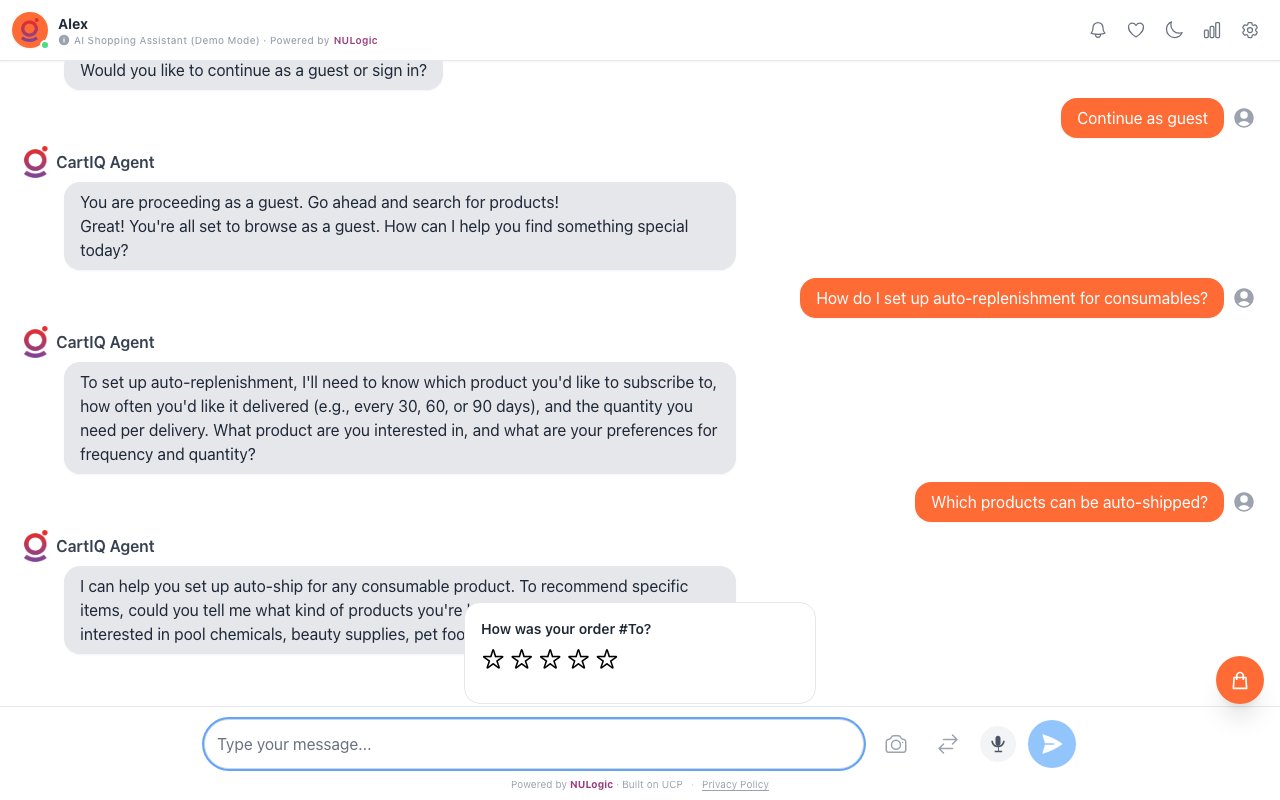Open the analytics bar chart panel
The image size is (1280, 800).
coord(1212,30)
